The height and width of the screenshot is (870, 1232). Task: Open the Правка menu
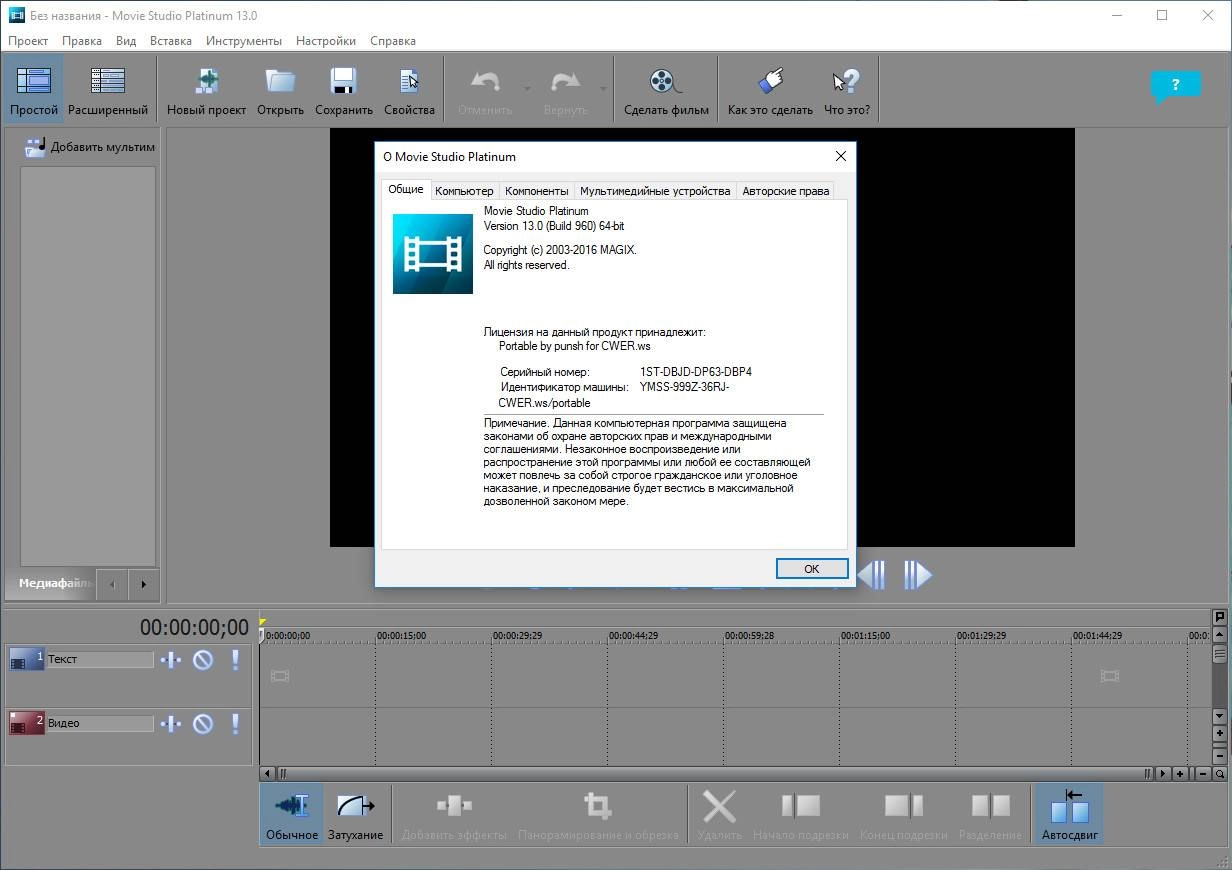pos(81,41)
